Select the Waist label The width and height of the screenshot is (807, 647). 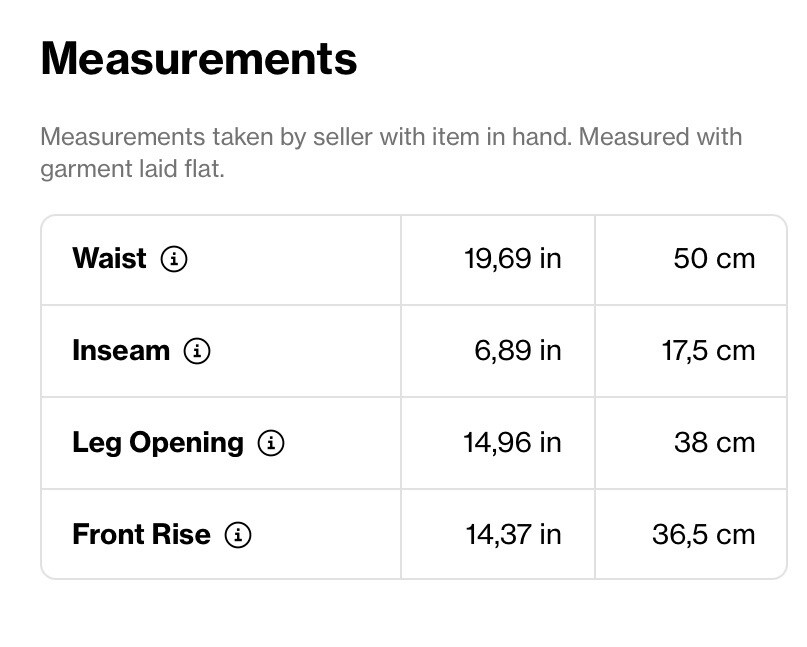tap(109, 258)
